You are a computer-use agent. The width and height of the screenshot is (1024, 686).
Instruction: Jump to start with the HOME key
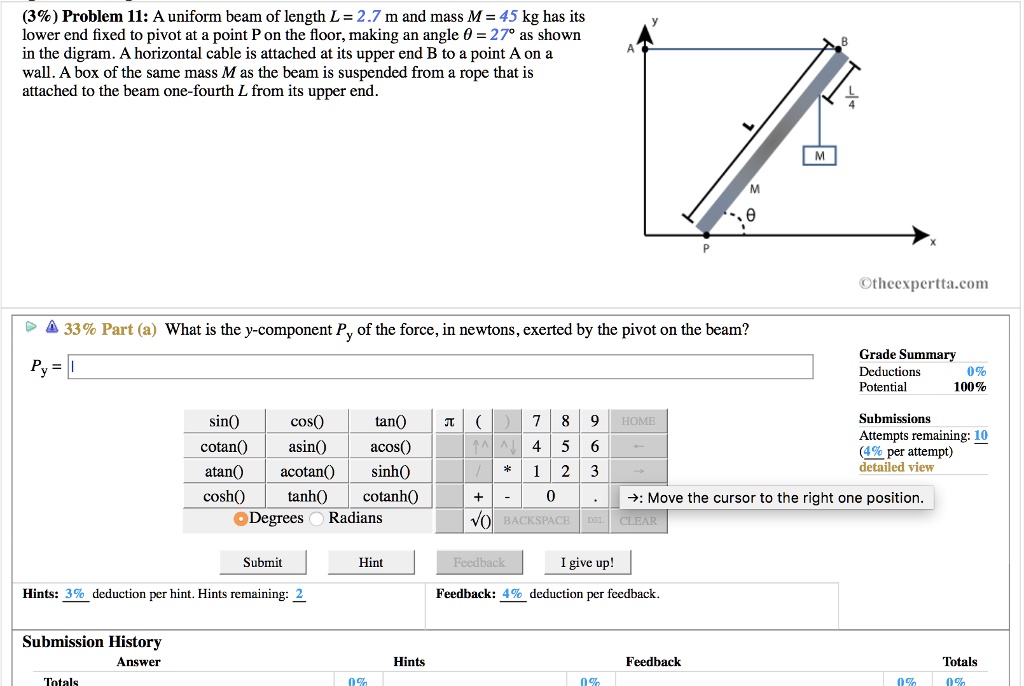[638, 420]
